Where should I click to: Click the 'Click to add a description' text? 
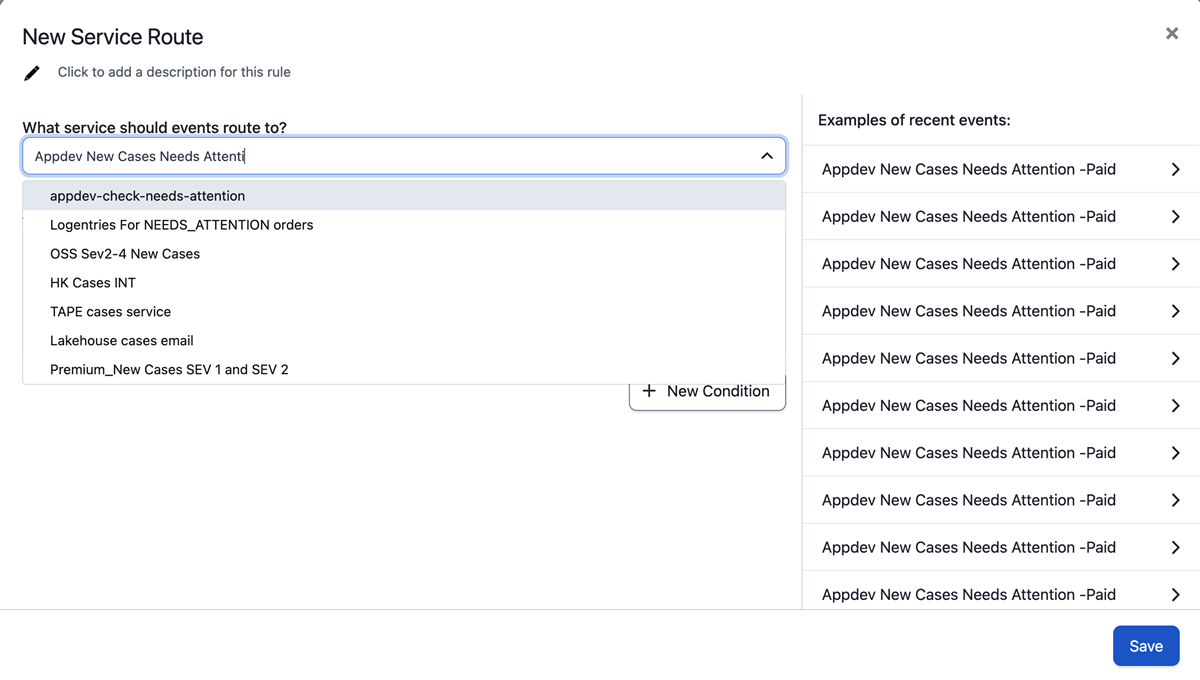[x=174, y=72]
